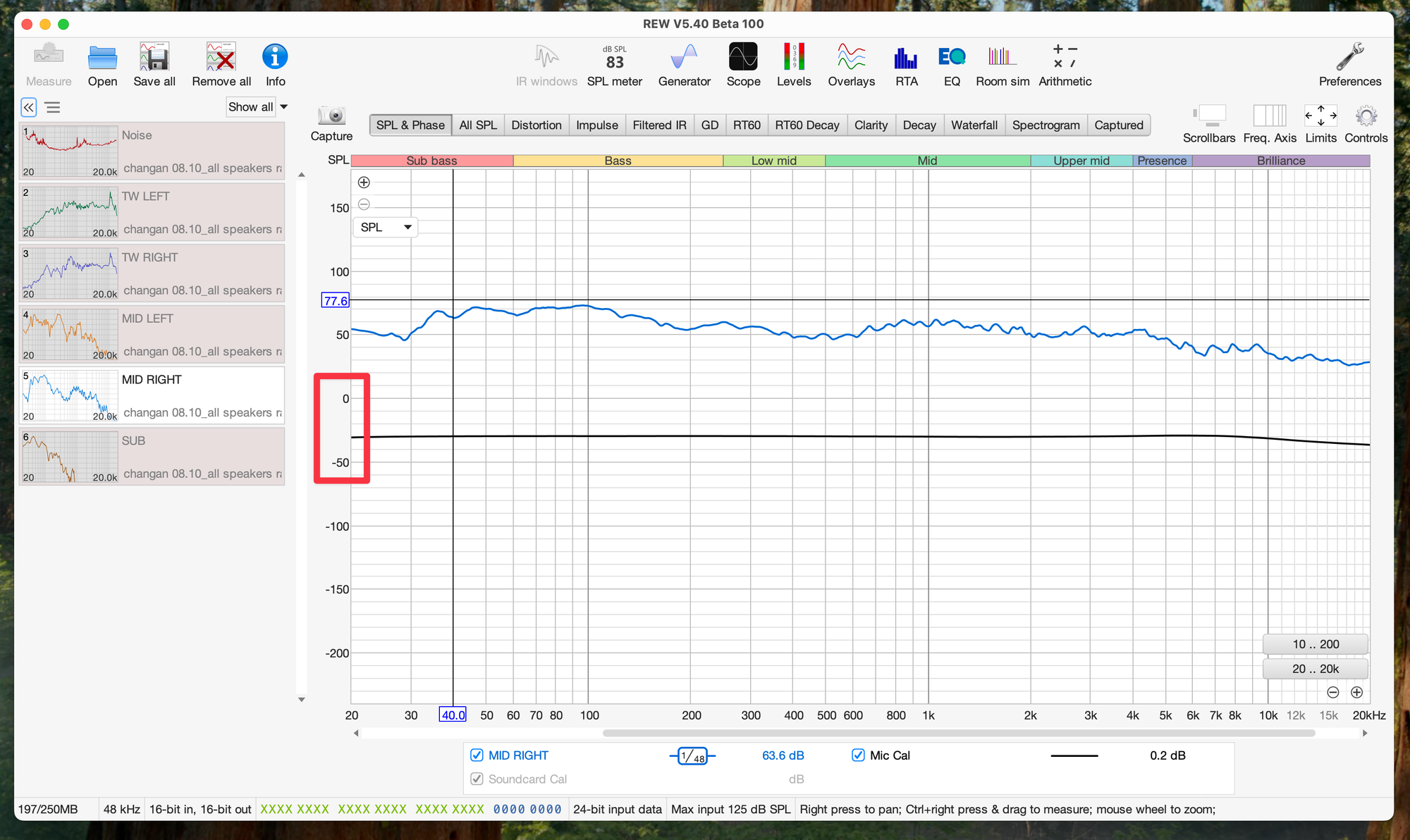Click the Capture camera icon
Screen dimensions: 1410x840
click(x=331, y=116)
